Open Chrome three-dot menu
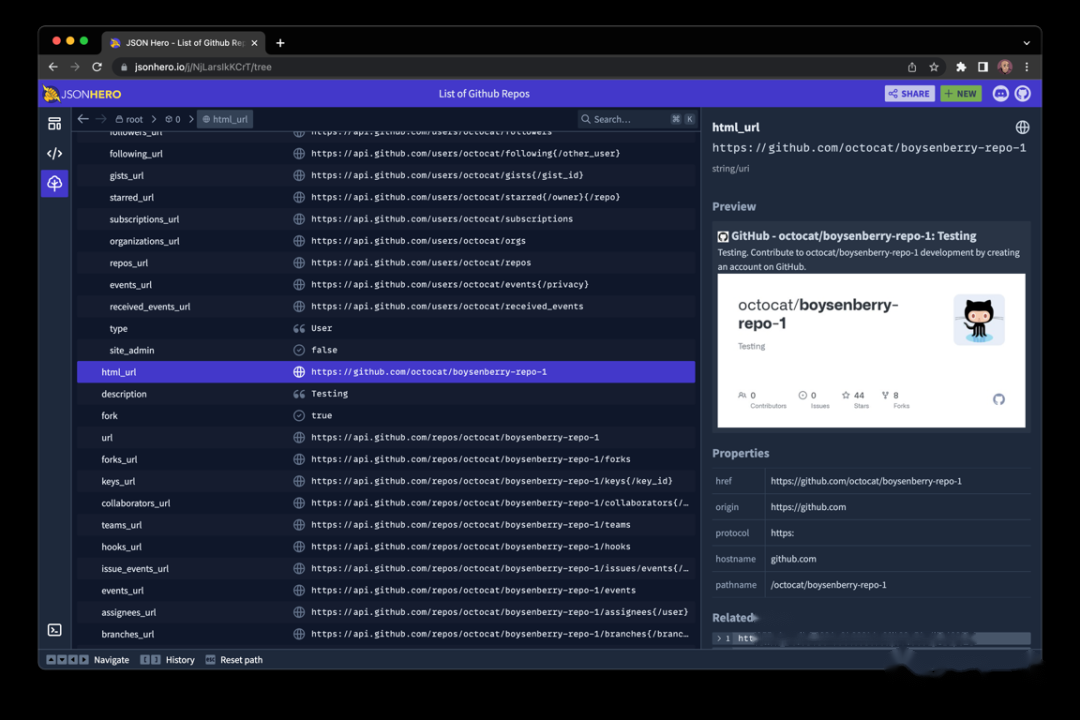Viewport: 1080px width, 720px height. tap(1027, 67)
